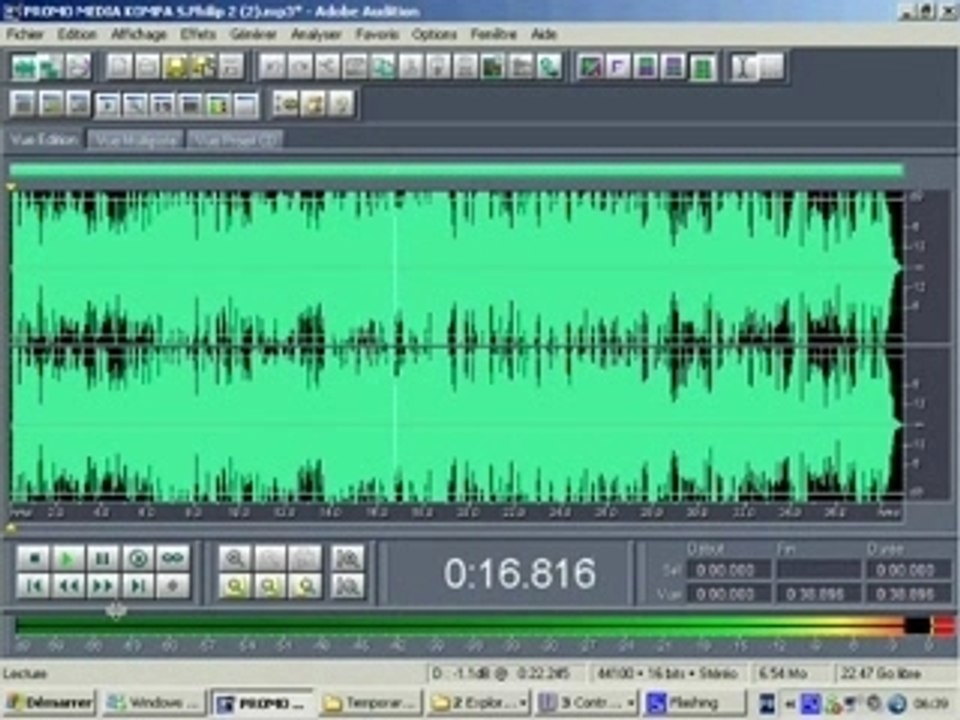Click the large 0:16.816 time display
This screenshot has height=720, width=960.
tap(520, 574)
